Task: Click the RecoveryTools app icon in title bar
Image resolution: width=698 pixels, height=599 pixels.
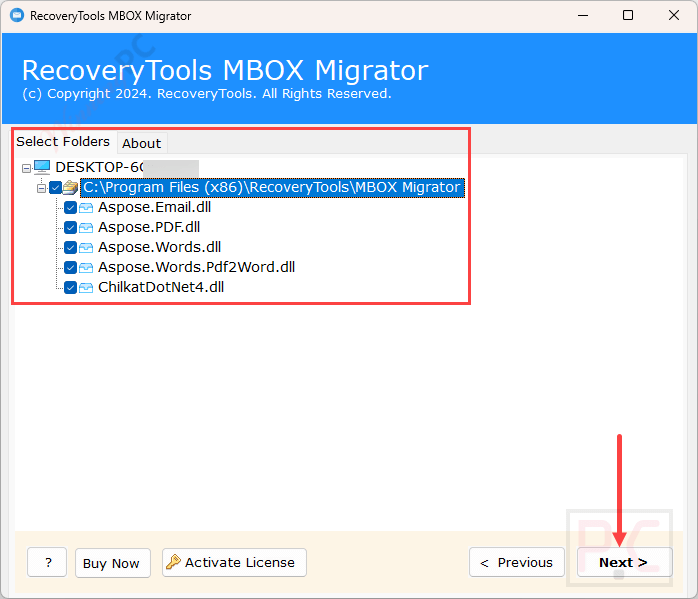Action: click(x=17, y=16)
